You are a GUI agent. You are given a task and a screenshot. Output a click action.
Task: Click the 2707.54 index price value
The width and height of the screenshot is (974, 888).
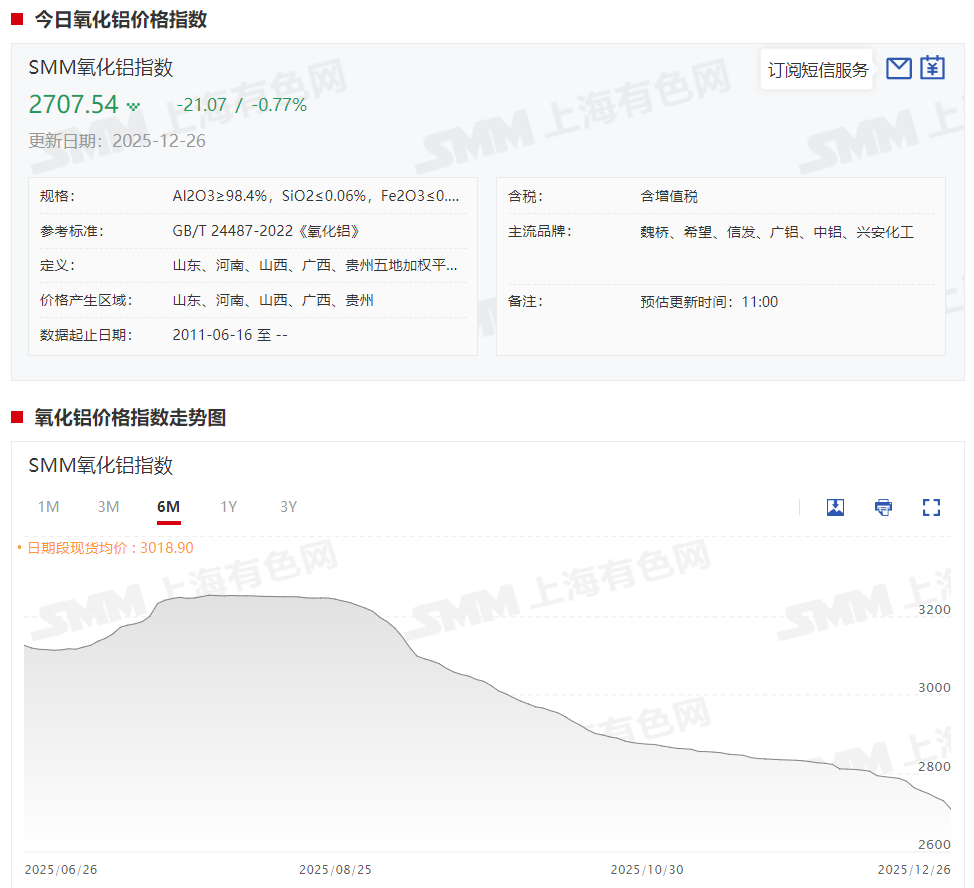click(73, 105)
